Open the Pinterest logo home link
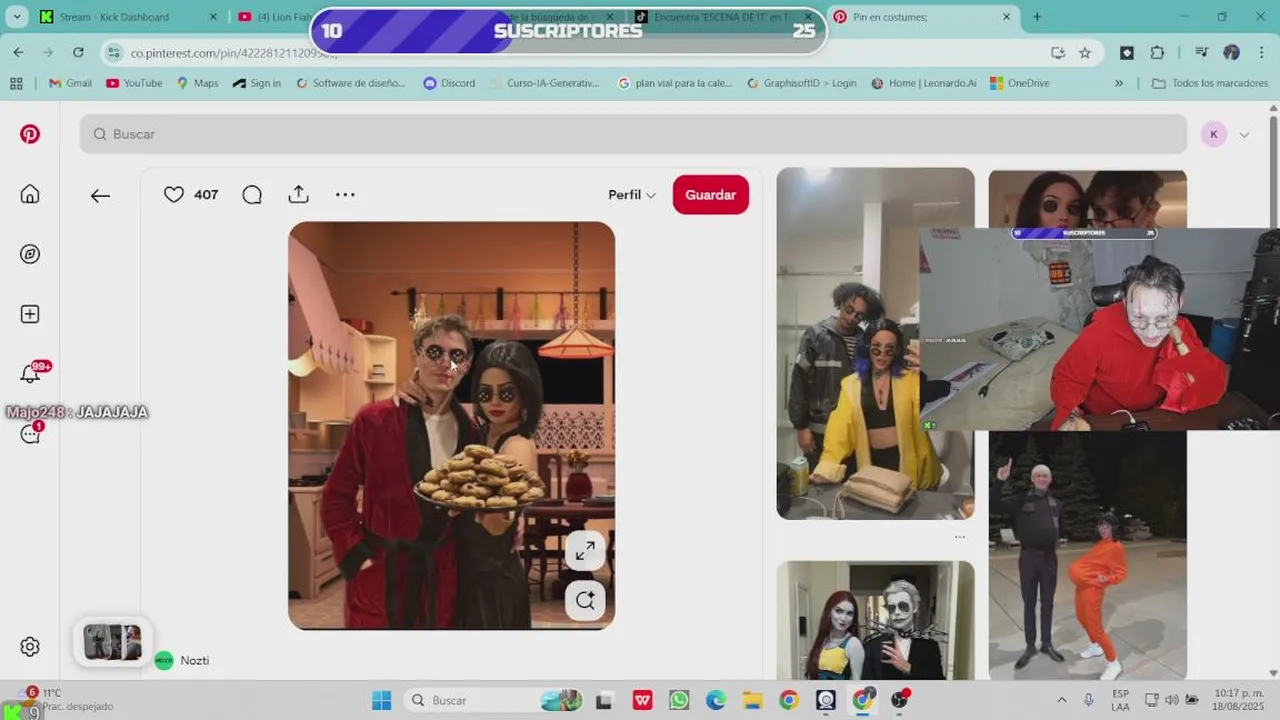 [30, 134]
